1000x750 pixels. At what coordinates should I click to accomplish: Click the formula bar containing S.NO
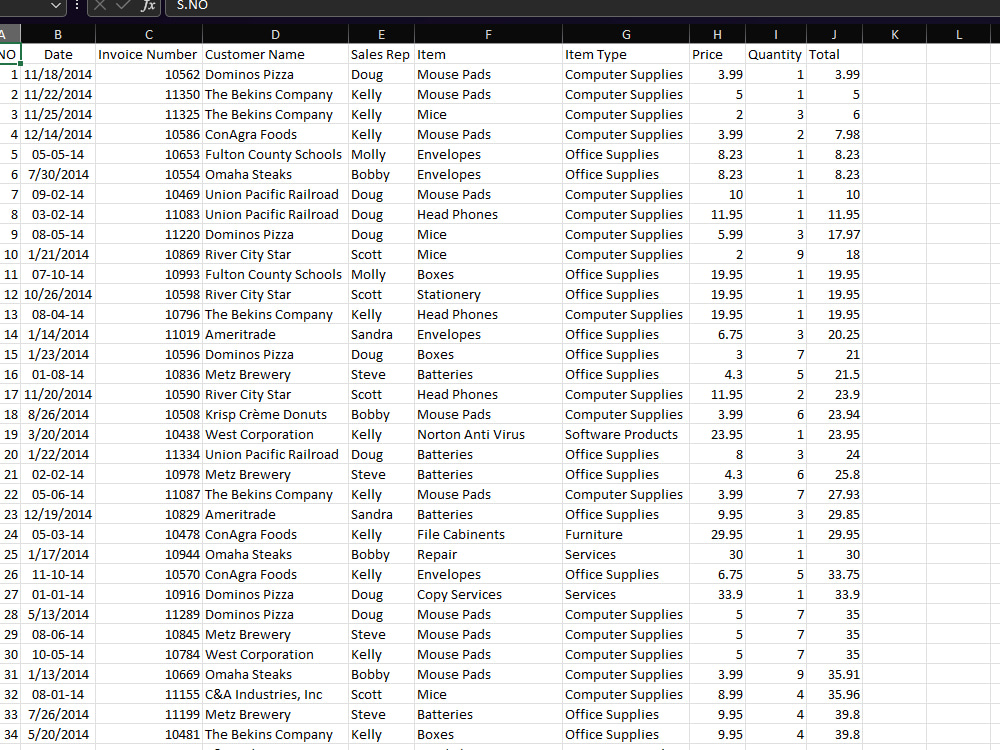click(582, 6)
